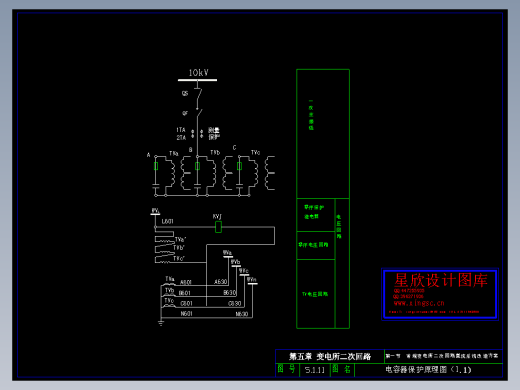The height and width of the screenshot is (390, 520).
Task: Click the green fuse on phase B
Action: pyautogui.click(x=197, y=166)
